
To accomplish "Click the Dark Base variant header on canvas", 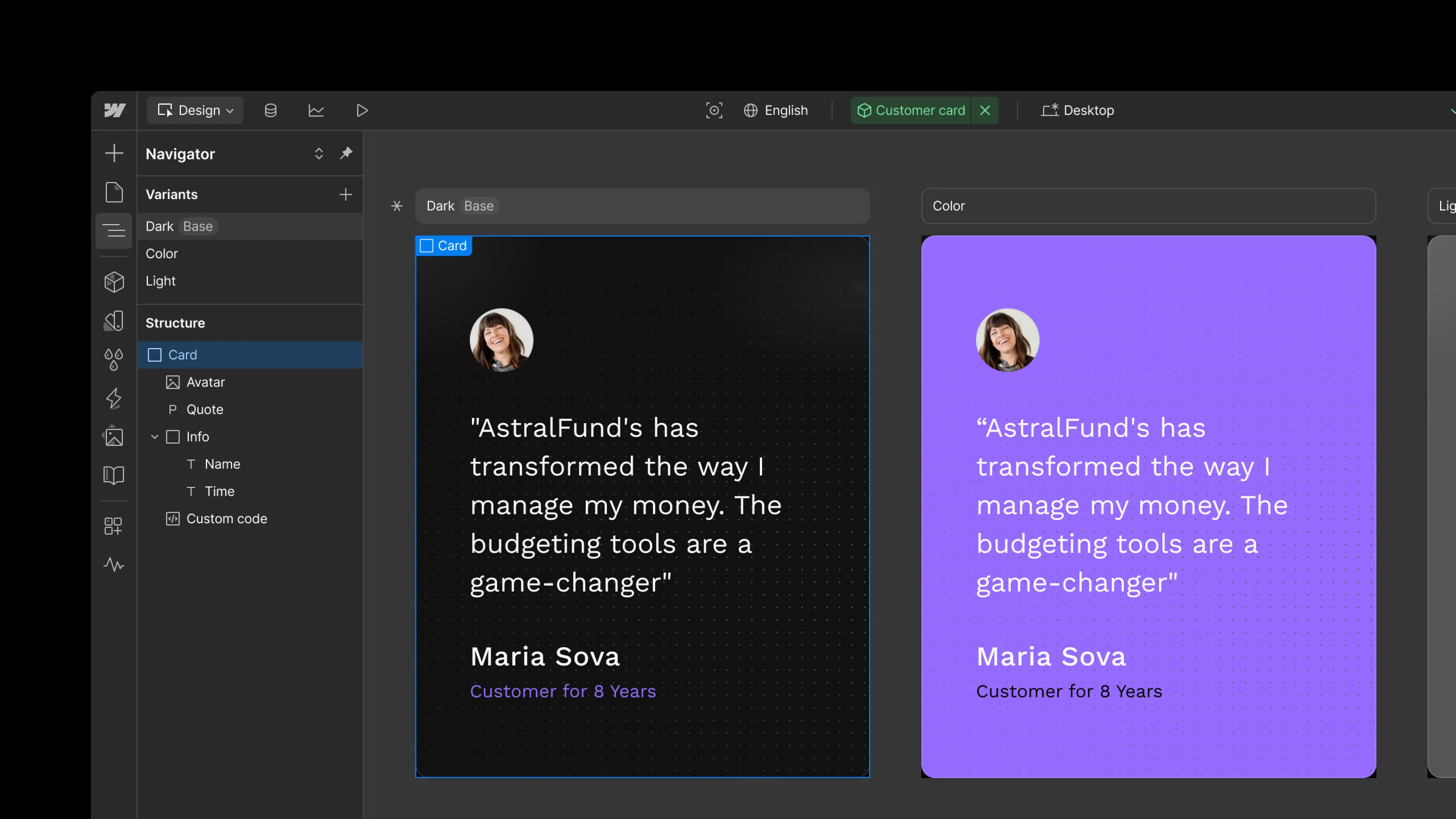I will (x=643, y=206).
